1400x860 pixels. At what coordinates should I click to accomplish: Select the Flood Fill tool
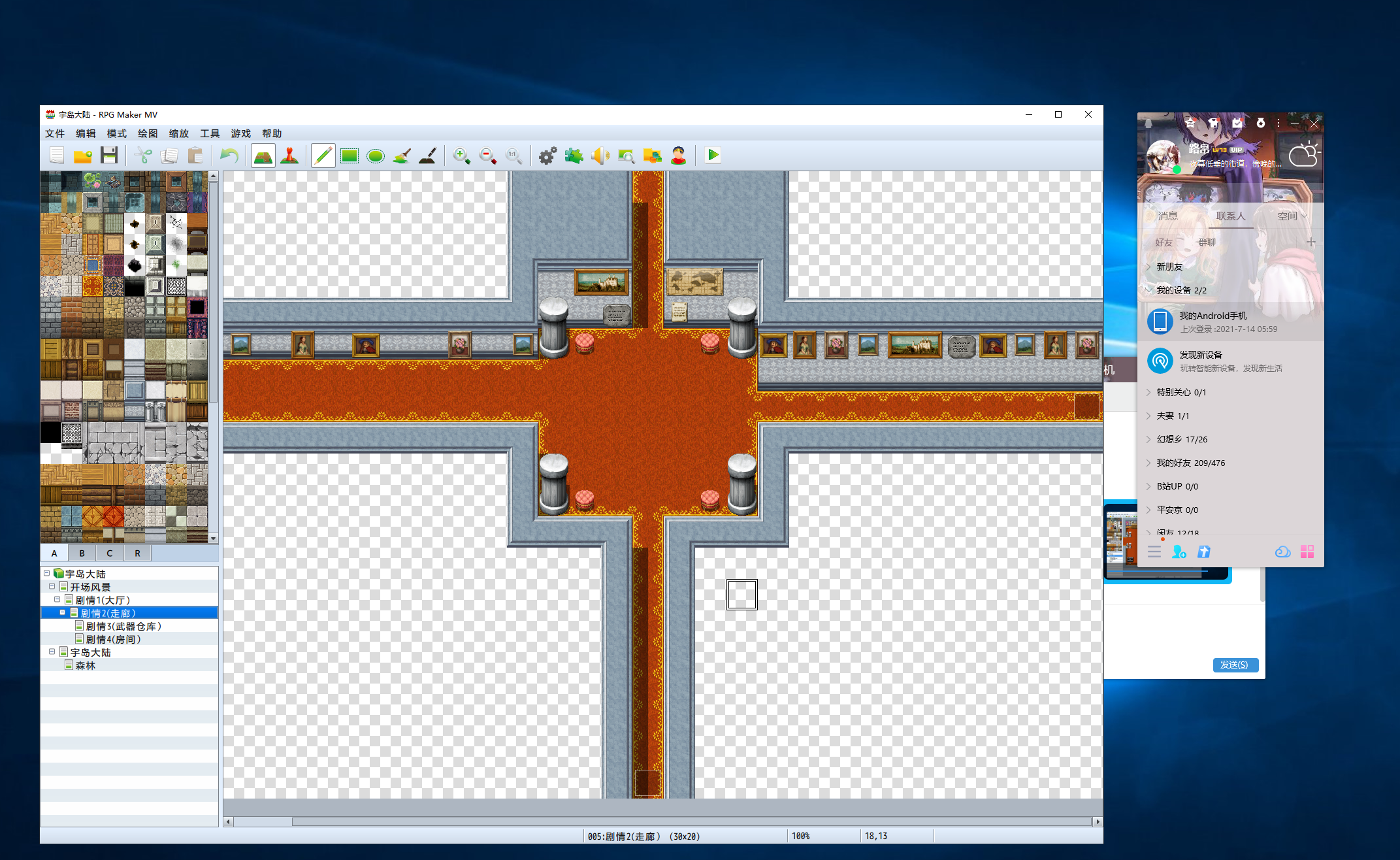402,156
